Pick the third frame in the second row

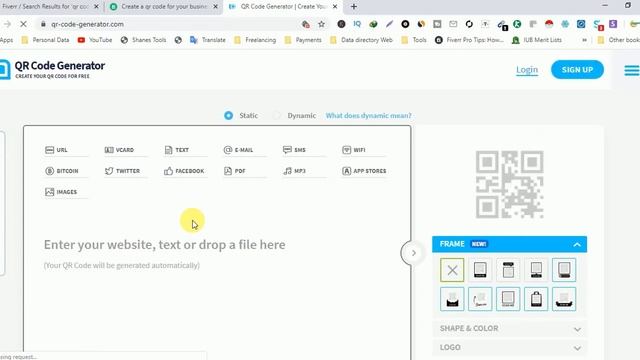(508, 299)
